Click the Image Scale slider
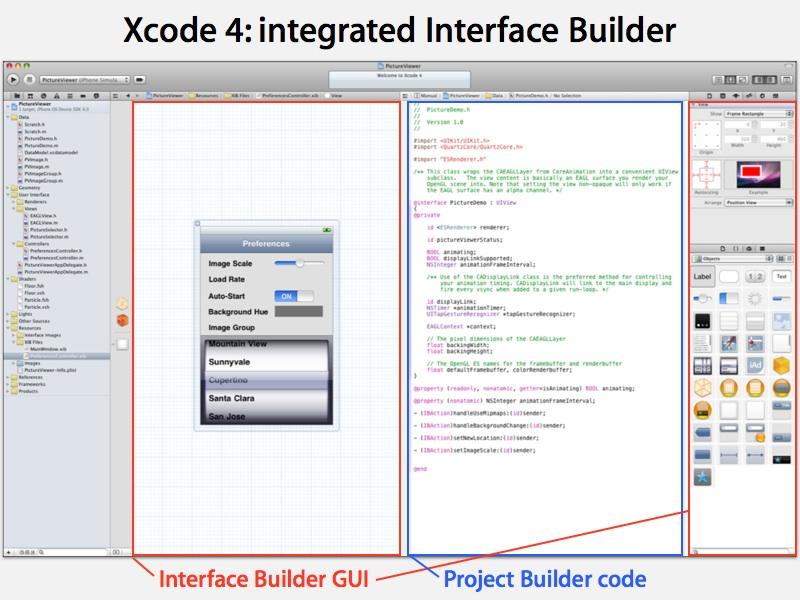Viewport: 800px width, 600px height. pos(299,263)
